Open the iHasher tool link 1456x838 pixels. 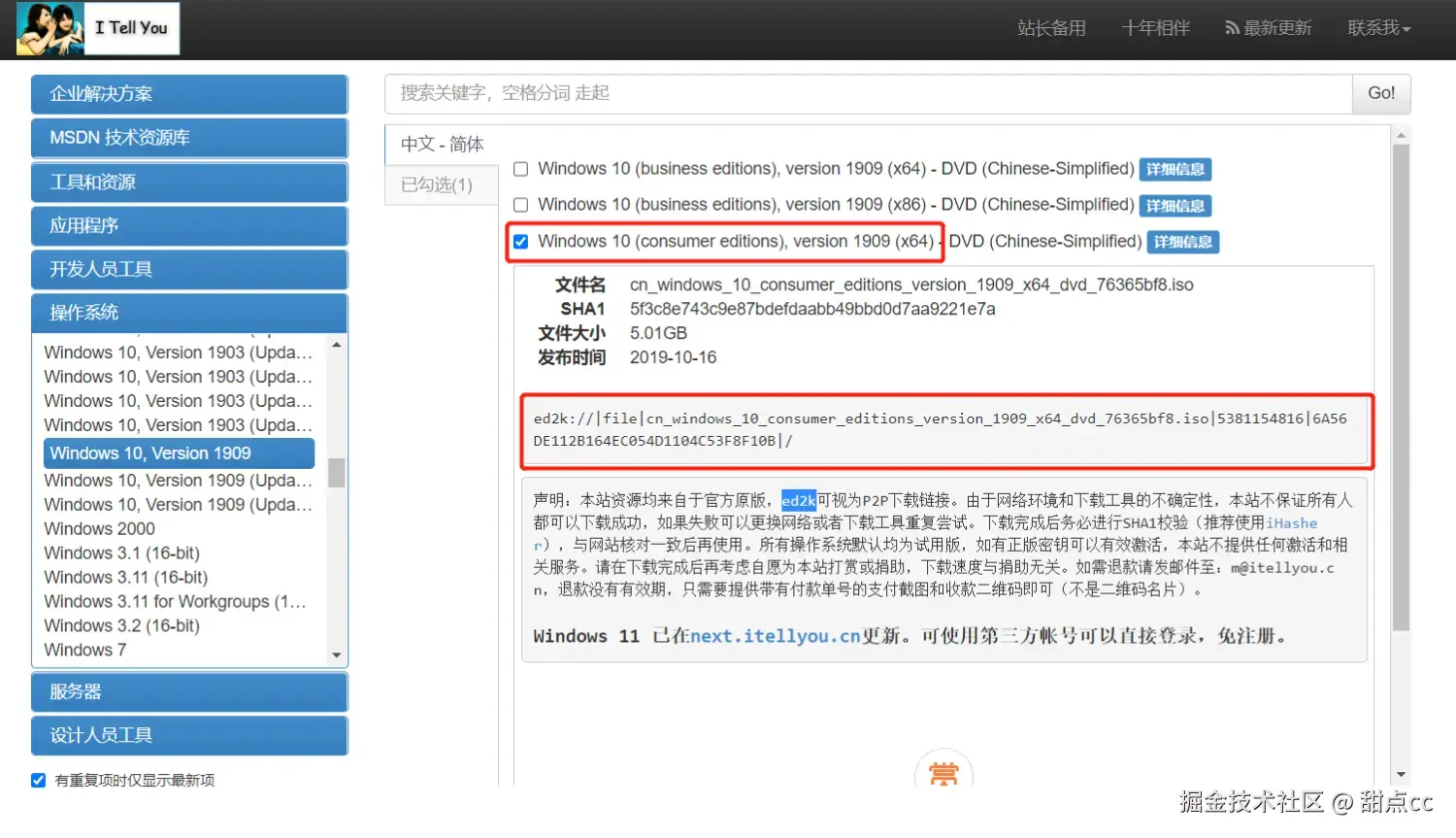click(1291, 523)
